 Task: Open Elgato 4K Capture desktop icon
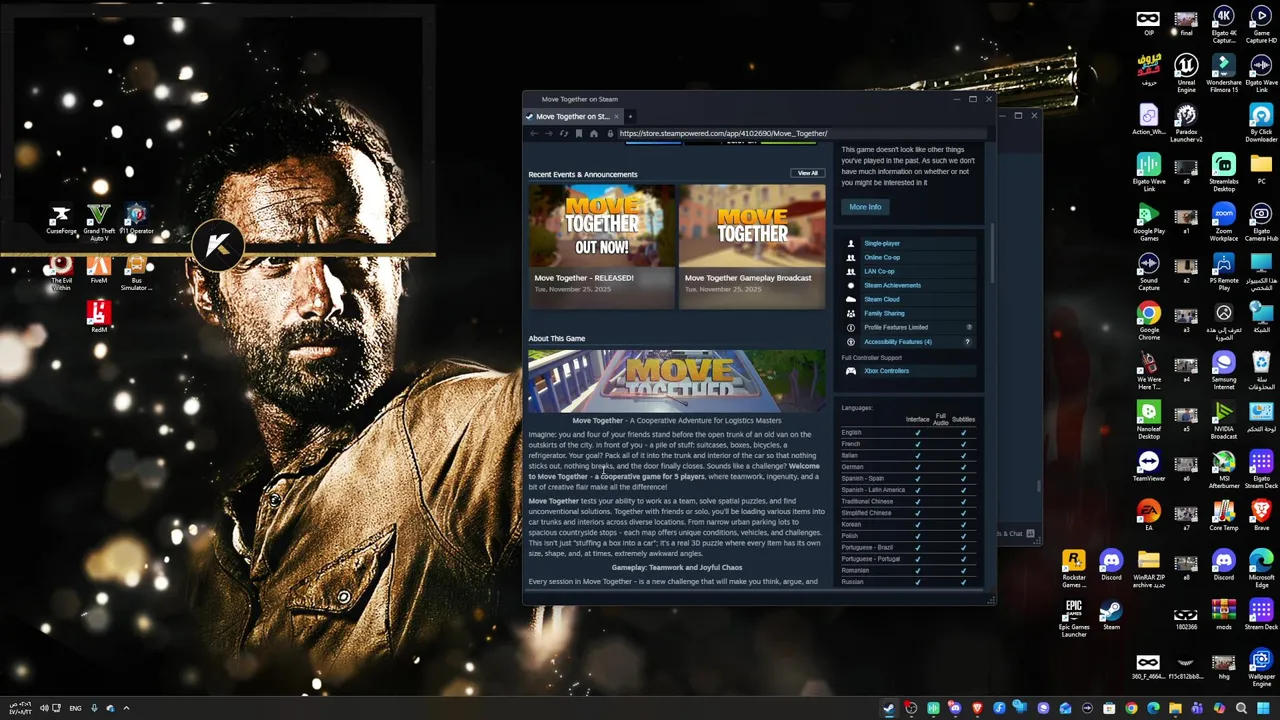click(x=1223, y=25)
